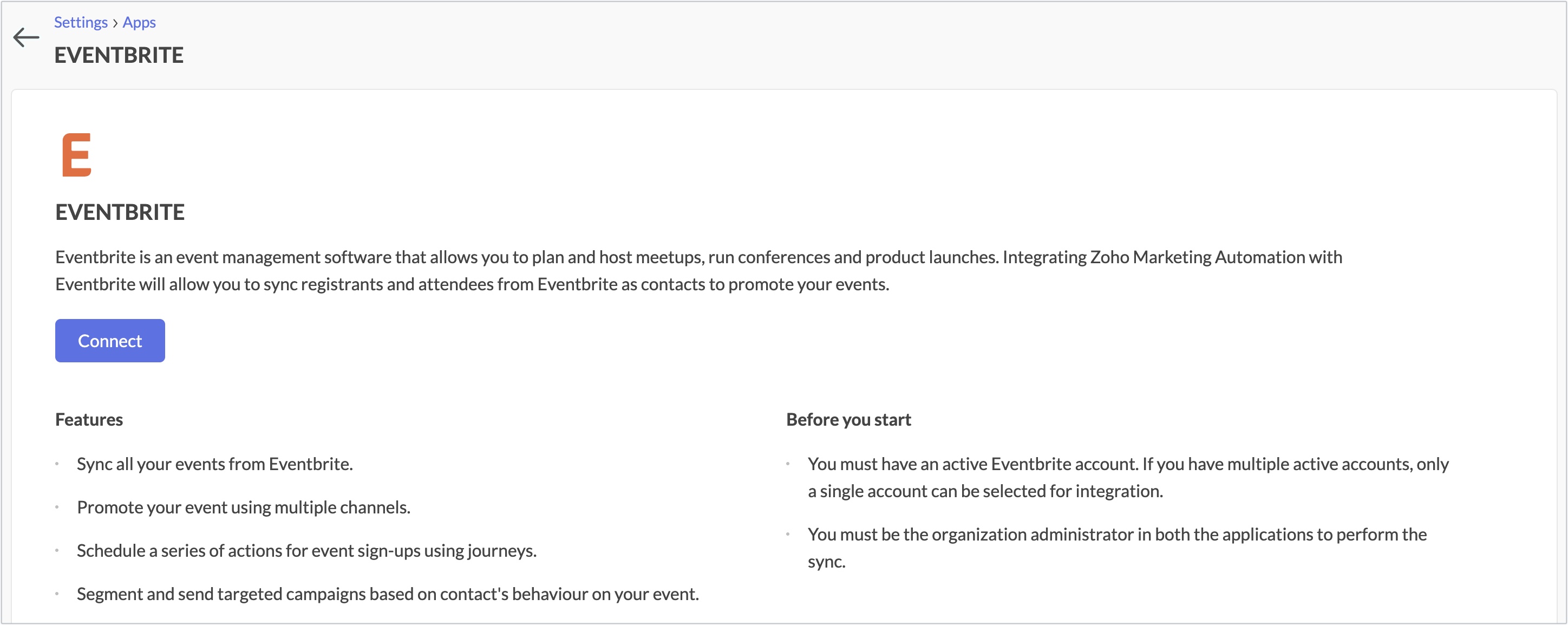This screenshot has height=625, width=1568.
Task: Select the organization administrator requirement text
Action: pos(1117,548)
